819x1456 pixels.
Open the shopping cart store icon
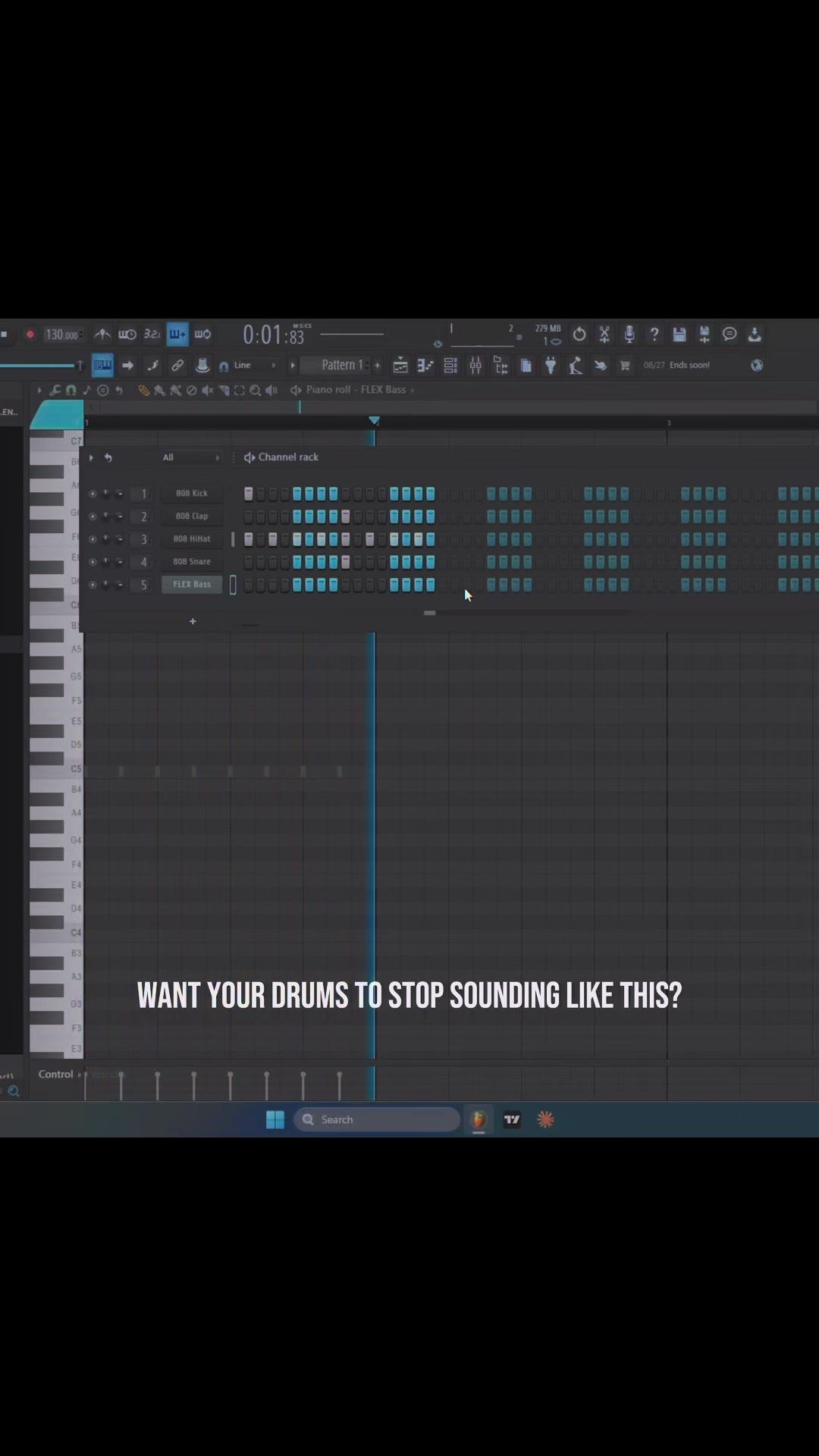point(625,366)
